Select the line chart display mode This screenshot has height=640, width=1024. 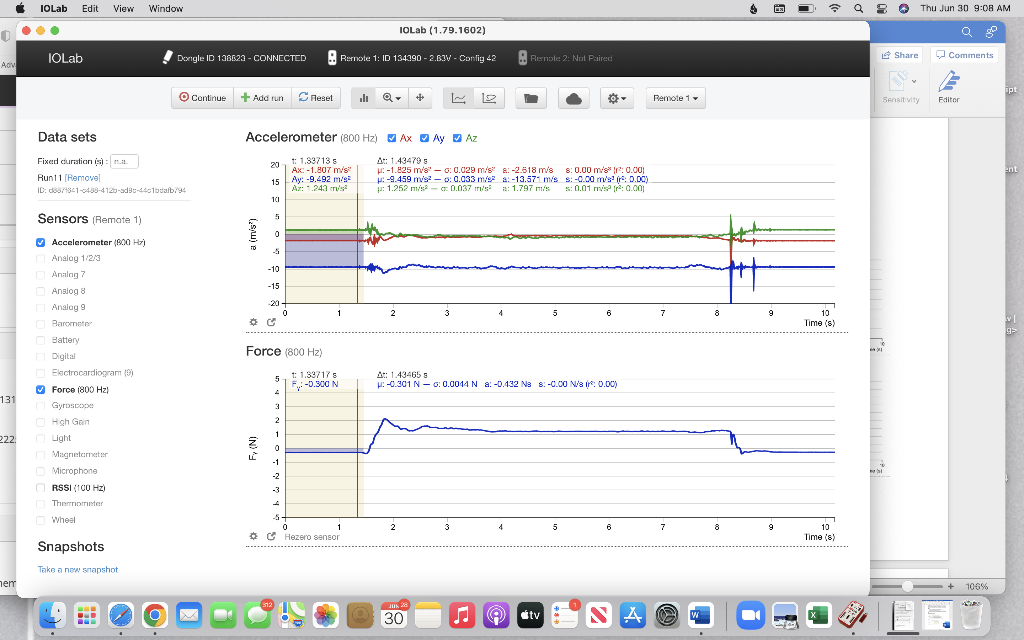point(458,98)
